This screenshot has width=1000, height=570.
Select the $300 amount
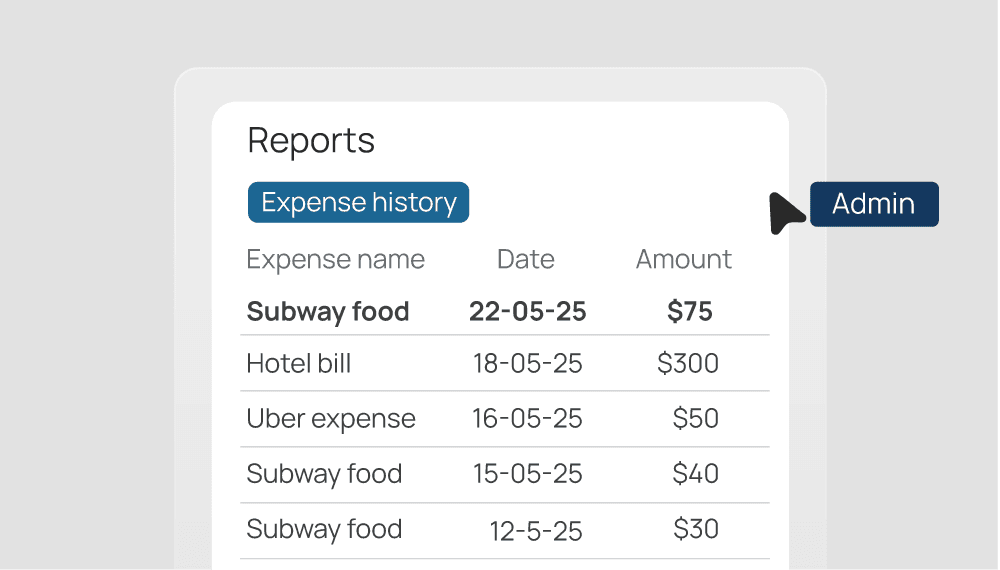(688, 364)
